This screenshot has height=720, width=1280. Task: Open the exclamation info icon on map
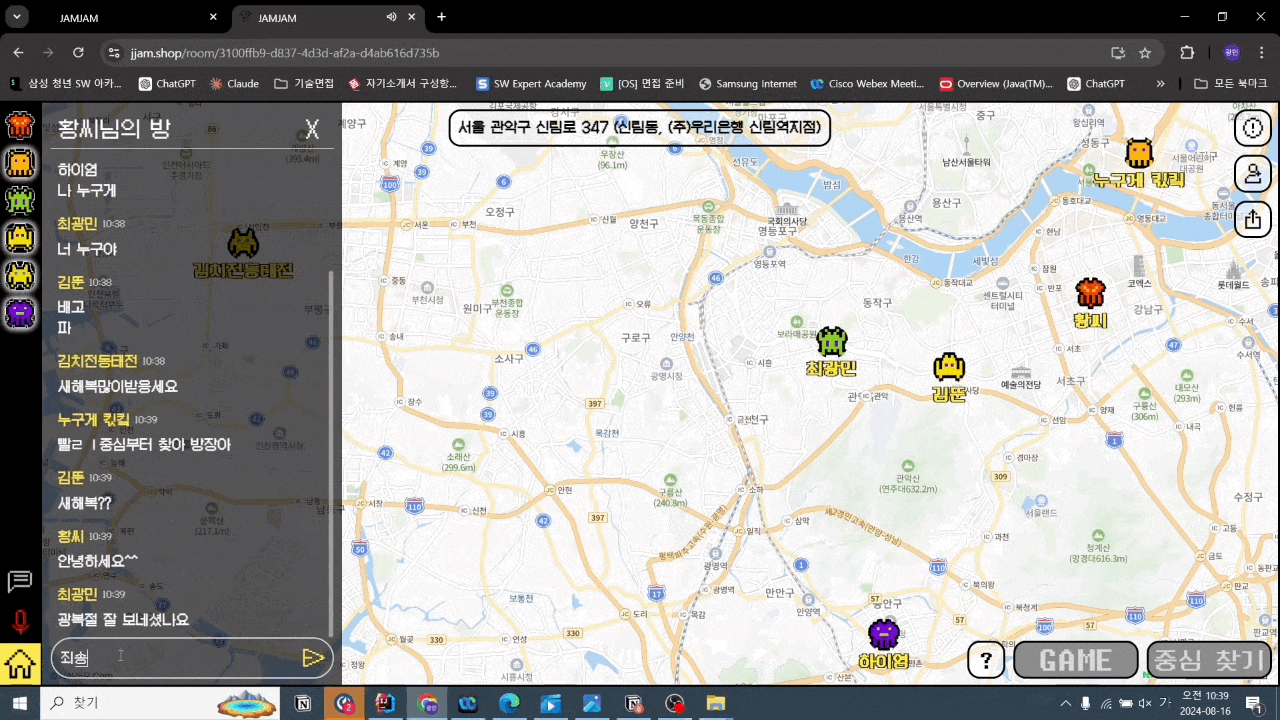[x=1253, y=128]
